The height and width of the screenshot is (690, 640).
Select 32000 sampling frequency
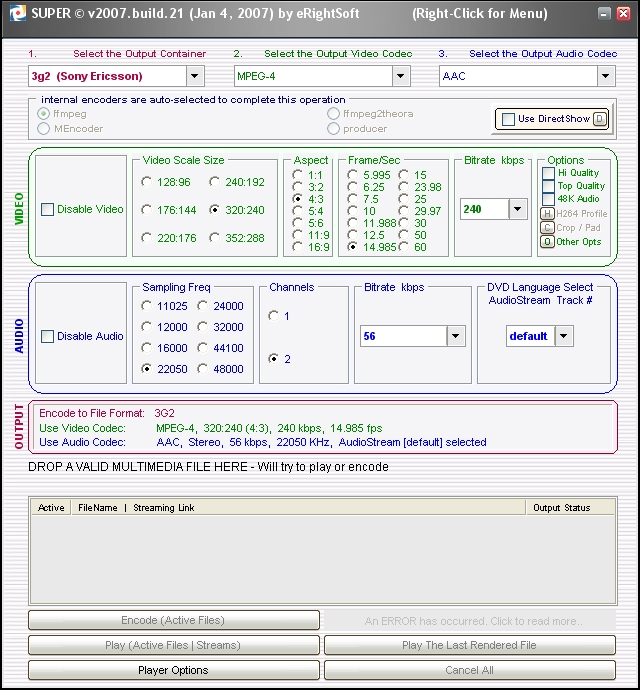click(x=202, y=327)
